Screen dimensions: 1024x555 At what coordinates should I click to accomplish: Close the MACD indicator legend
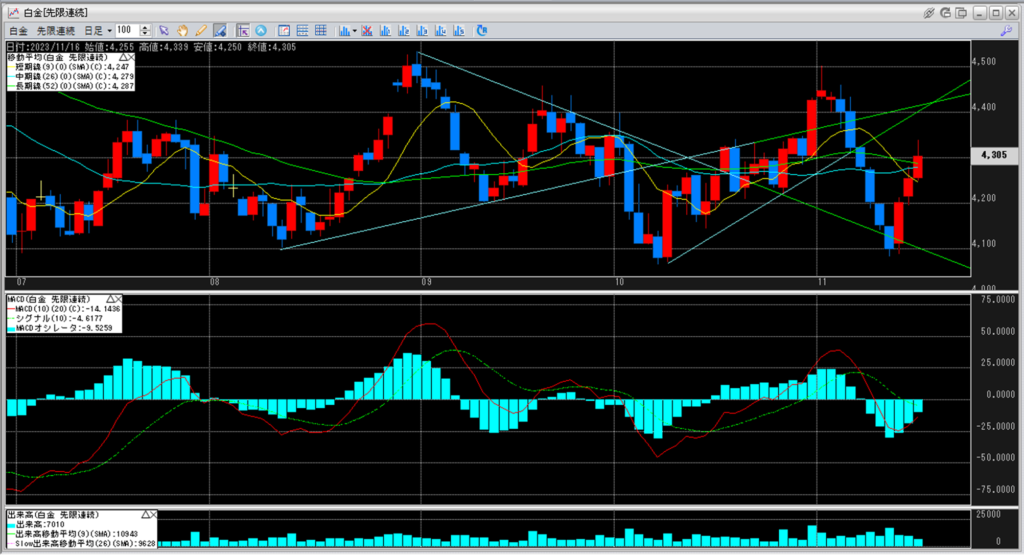[x=118, y=299]
